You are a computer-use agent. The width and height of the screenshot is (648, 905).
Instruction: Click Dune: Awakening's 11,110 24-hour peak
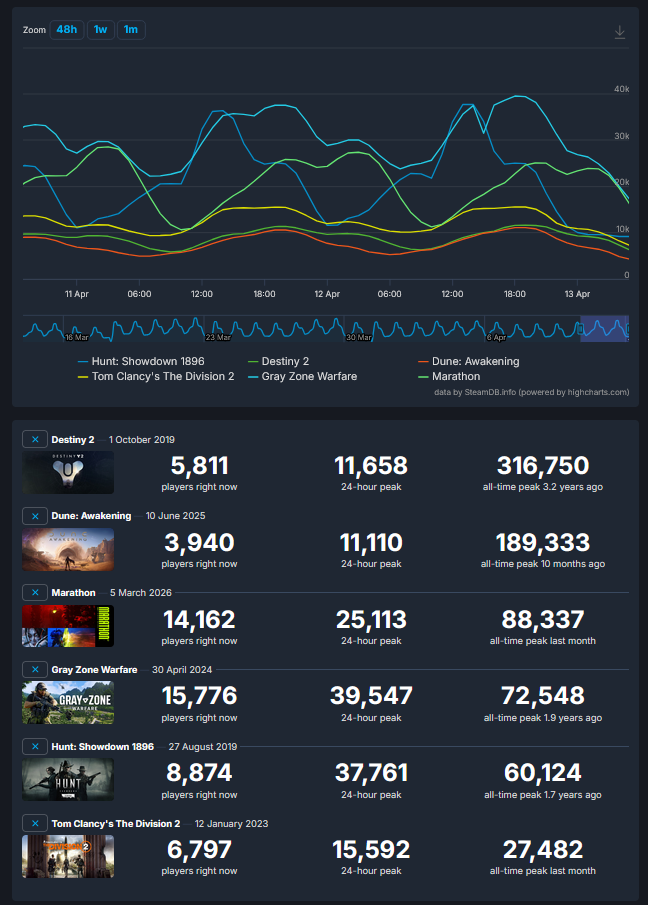pos(371,543)
